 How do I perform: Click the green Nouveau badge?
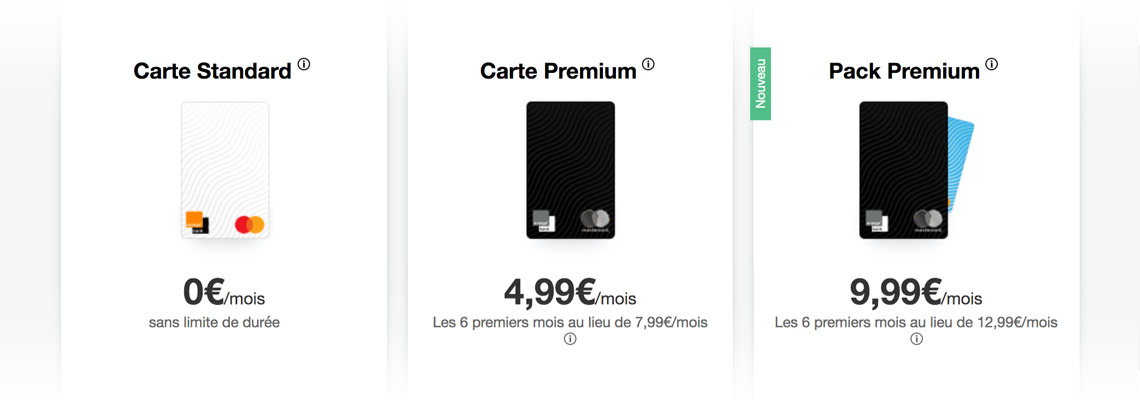[760, 84]
